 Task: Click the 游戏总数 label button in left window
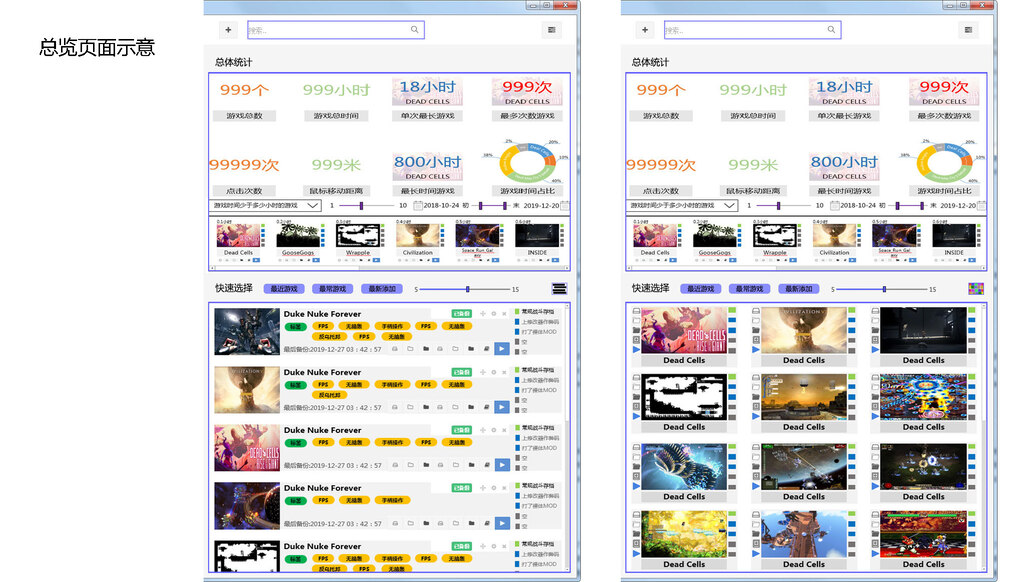(244, 116)
